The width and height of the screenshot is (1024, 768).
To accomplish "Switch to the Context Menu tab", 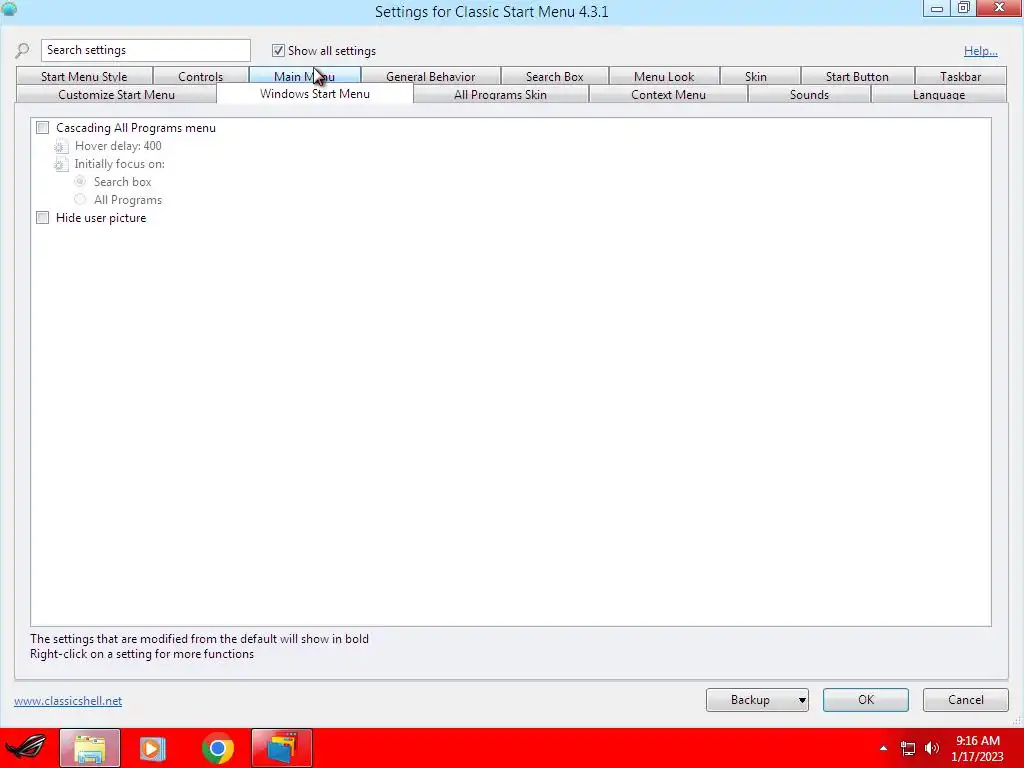I will pos(668,95).
